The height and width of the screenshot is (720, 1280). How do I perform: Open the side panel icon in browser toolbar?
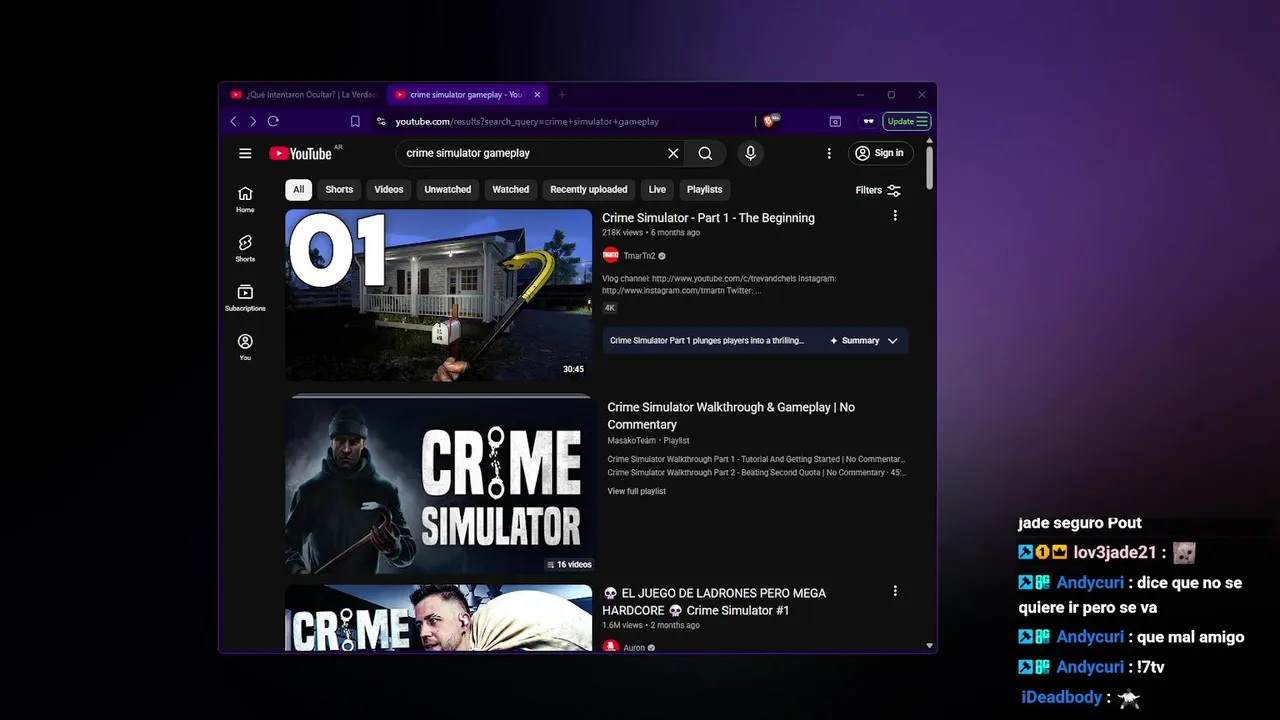tap(835, 121)
